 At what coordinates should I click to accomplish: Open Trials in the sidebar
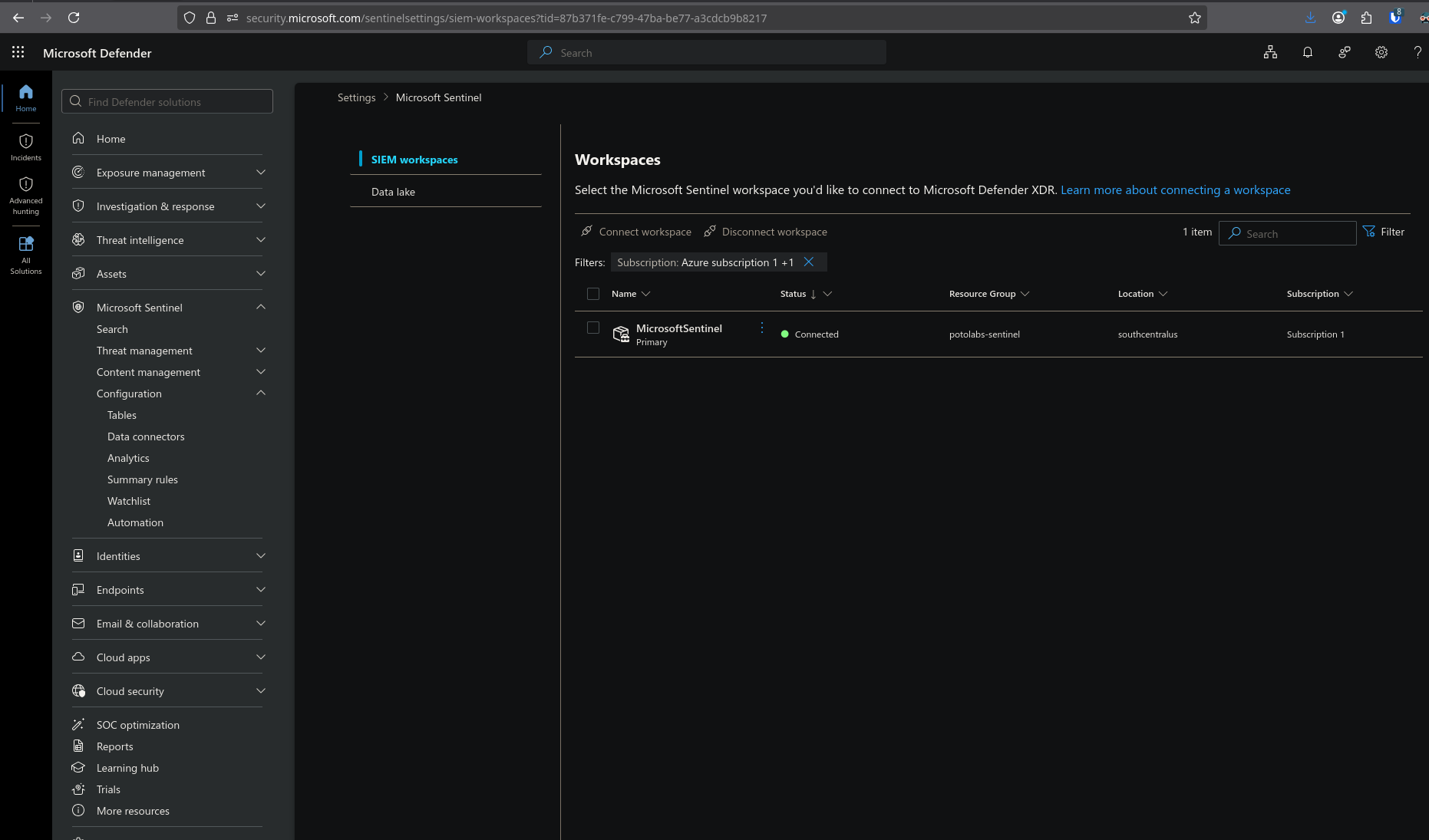tap(108, 789)
